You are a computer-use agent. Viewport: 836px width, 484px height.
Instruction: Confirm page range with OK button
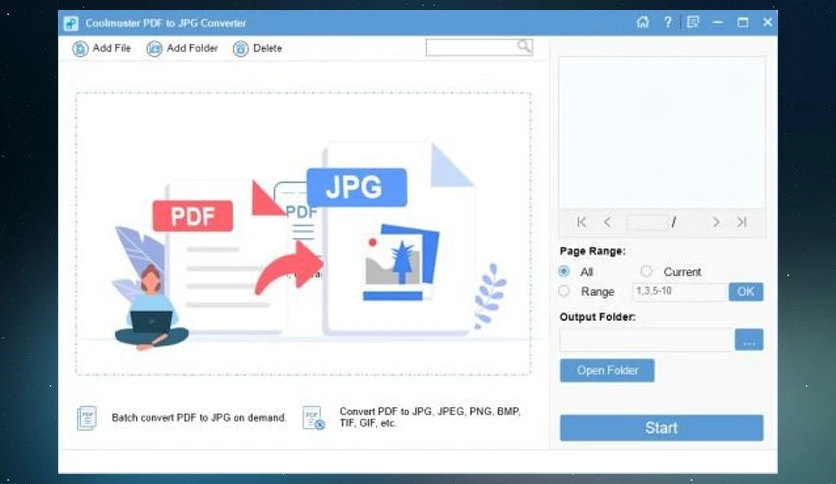746,292
